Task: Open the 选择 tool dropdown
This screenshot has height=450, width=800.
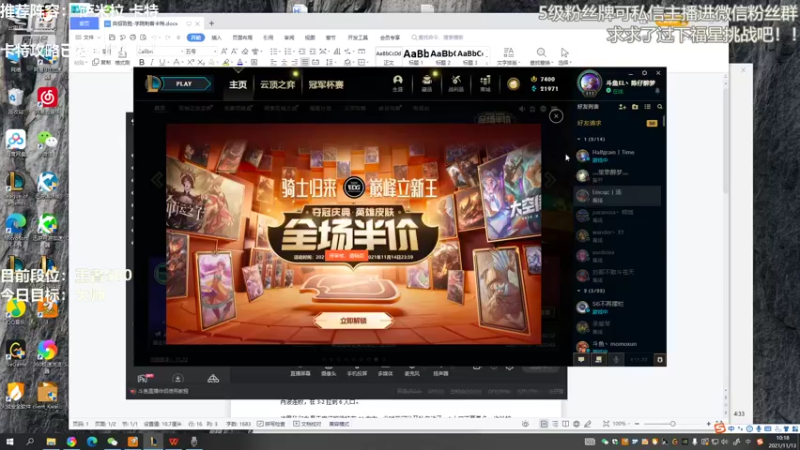Action: click(564, 56)
